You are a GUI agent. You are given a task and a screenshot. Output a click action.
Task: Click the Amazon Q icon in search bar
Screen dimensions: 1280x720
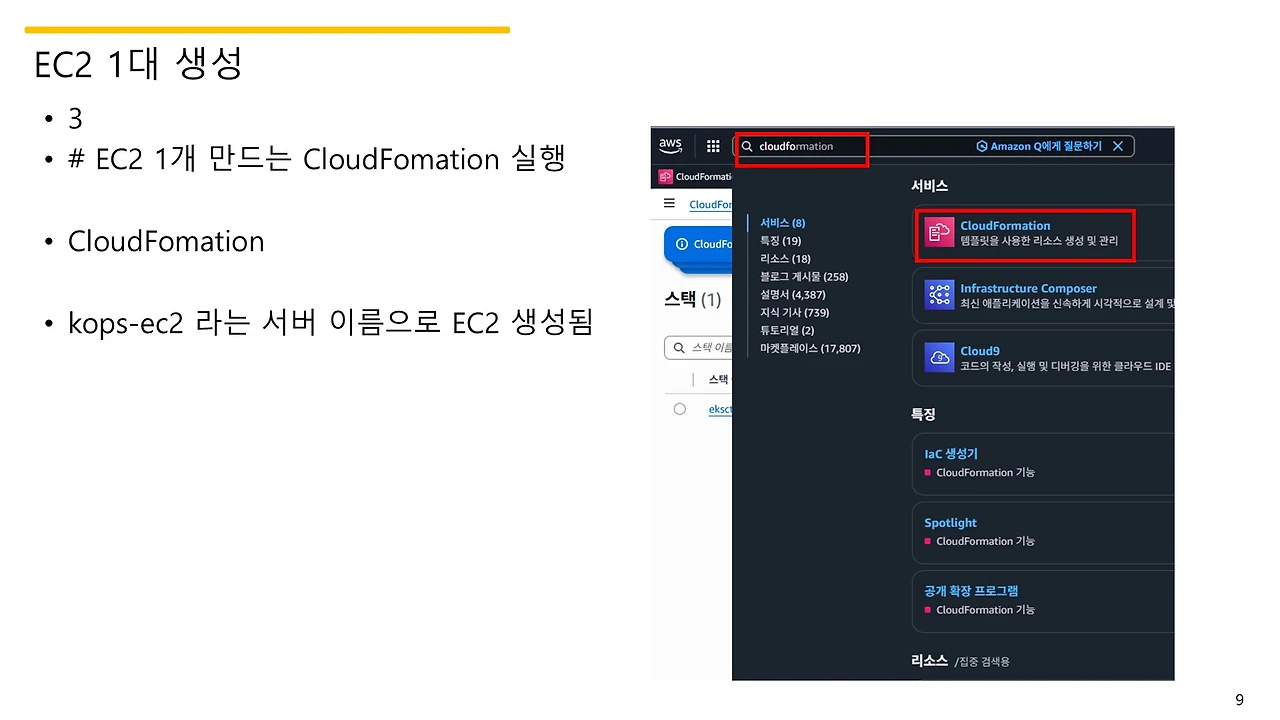pyautogui.click(x=984, y=146)
